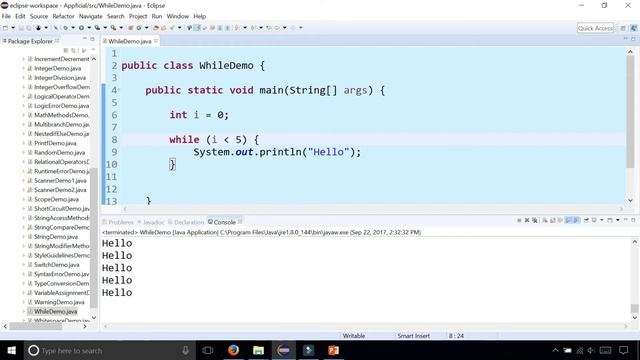This screenshot has height=360, width=640.
Task: Open PowerPoint from the taskbar
Action: click(333, 350)
